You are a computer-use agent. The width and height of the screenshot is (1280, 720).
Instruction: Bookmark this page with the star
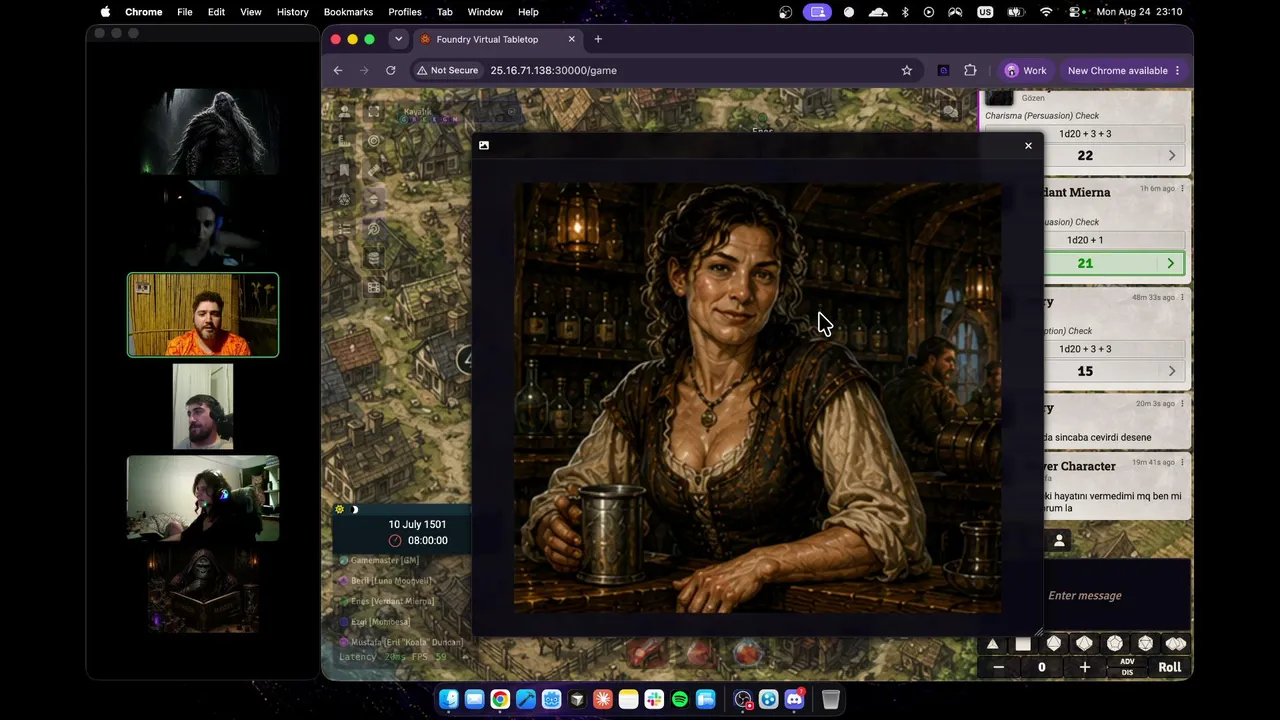pyautogui.click(x=907, y=71)
